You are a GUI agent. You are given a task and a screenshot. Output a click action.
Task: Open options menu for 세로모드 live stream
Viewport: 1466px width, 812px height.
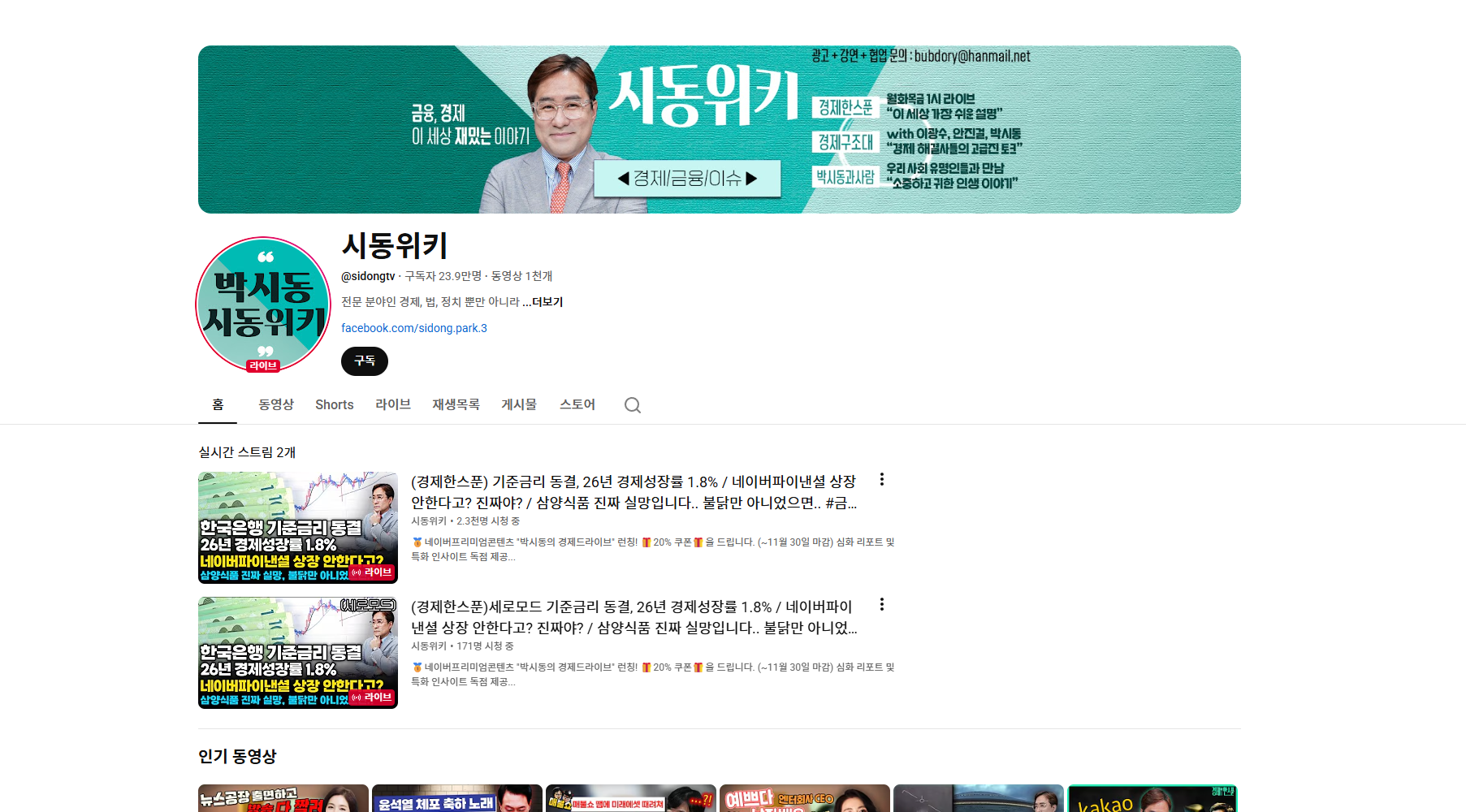(881, 605)
